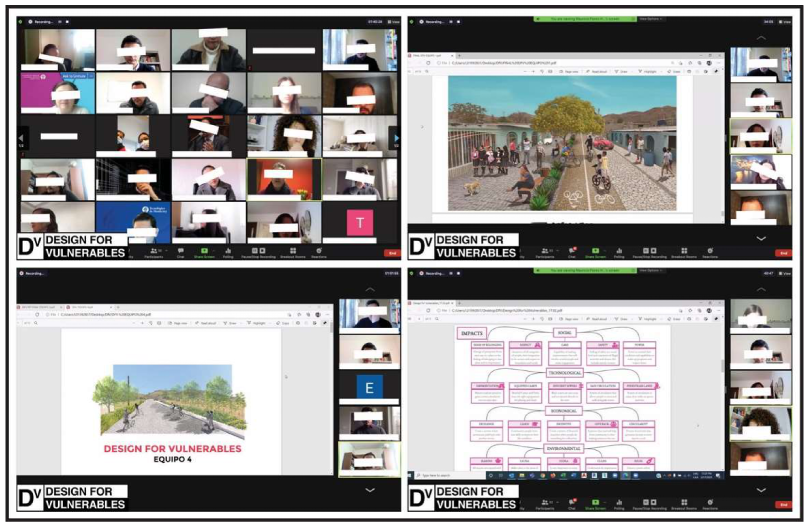The width and height of the screenshot is (809, 527).
Task: Open Polling in the top-right meeting toolbar
Action: tap(618, 251)
